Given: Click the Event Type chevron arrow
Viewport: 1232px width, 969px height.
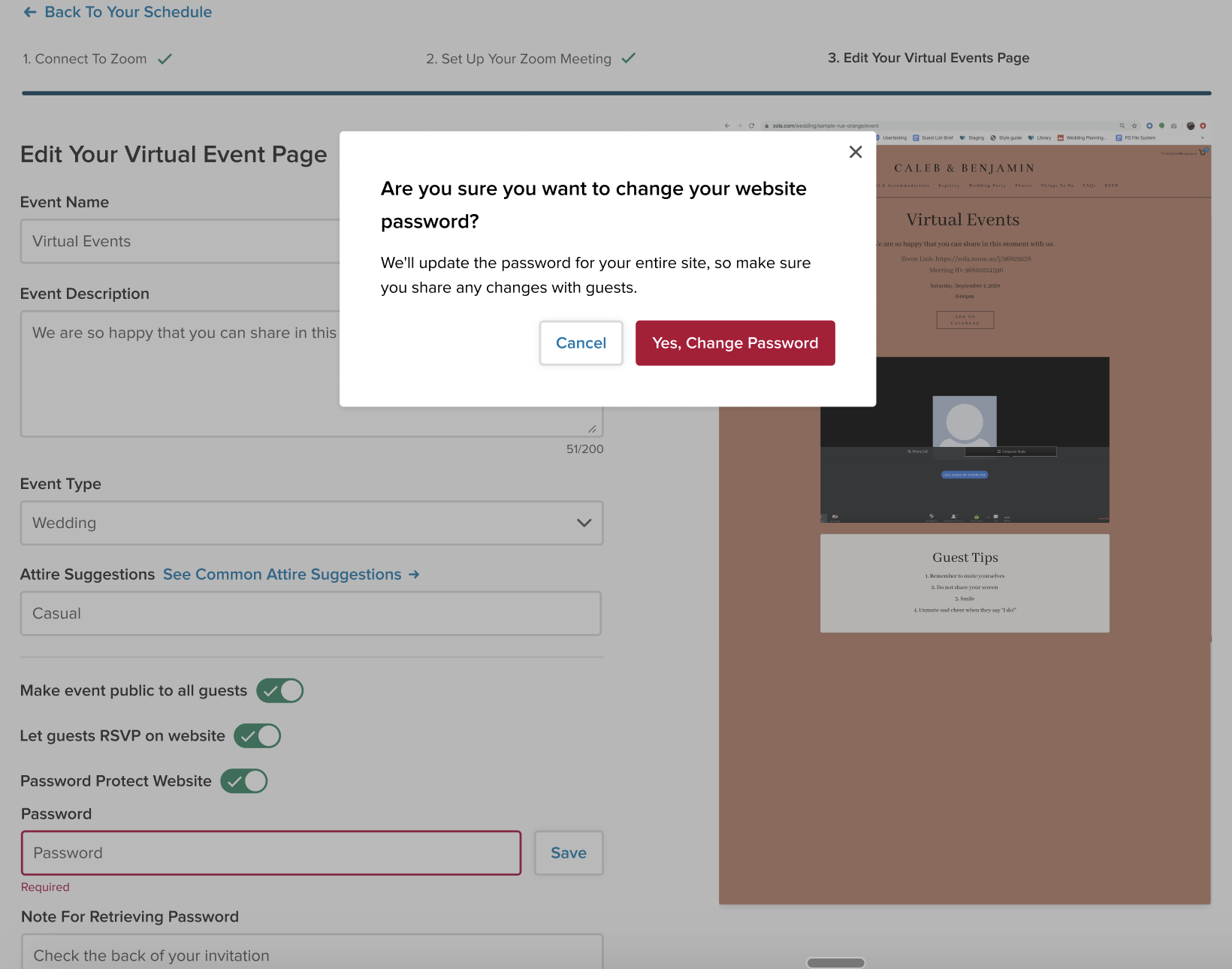Looking at the screenshot, I should coord(584,523).
